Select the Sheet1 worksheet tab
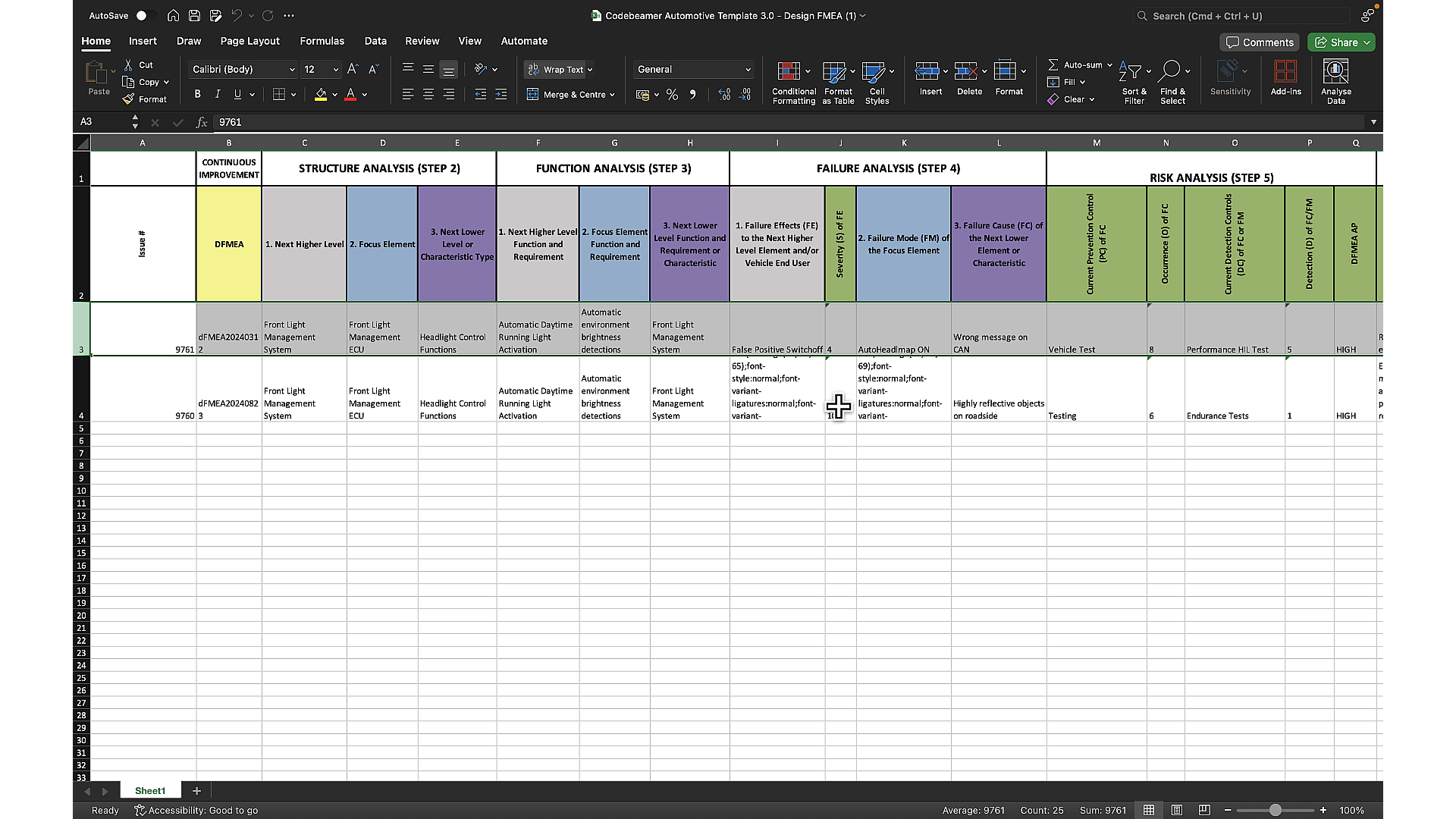 [150, 790]
